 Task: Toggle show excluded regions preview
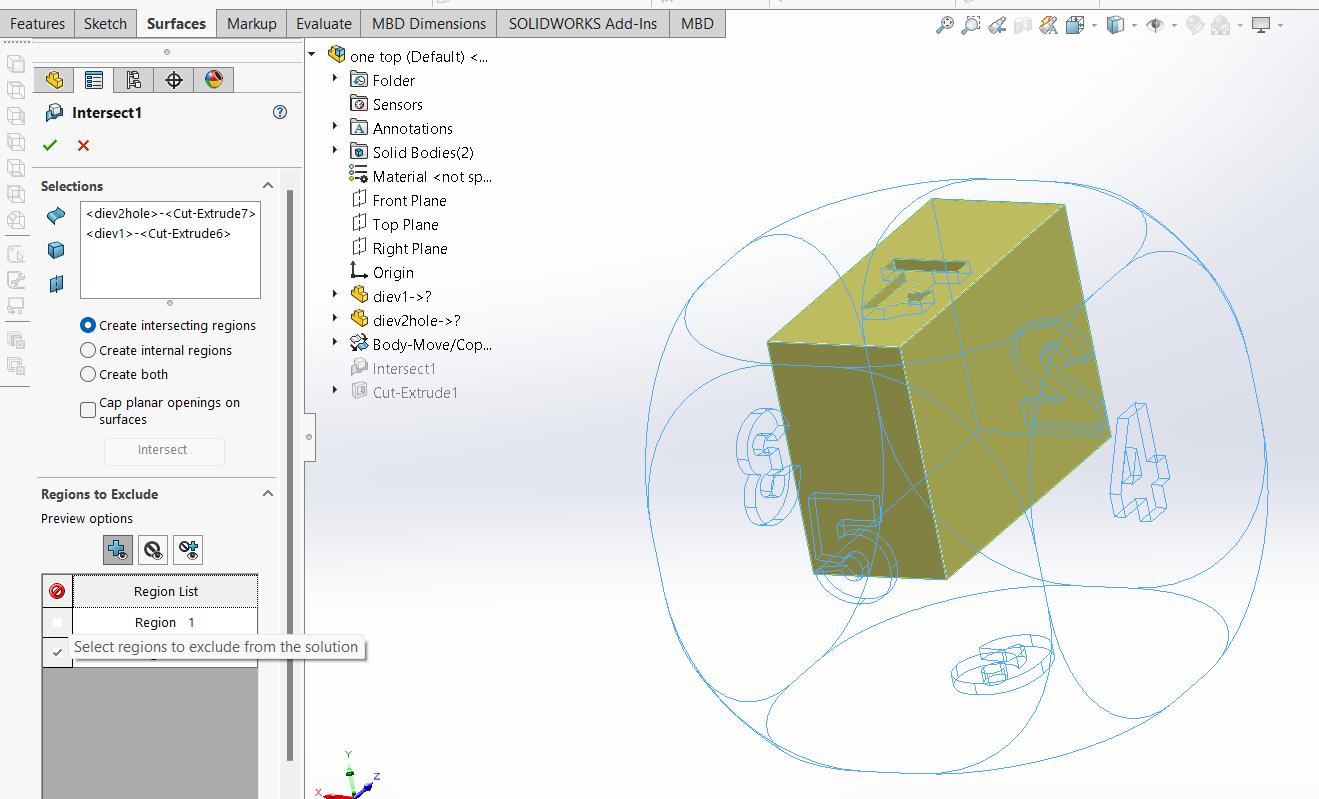pos(153,550)
